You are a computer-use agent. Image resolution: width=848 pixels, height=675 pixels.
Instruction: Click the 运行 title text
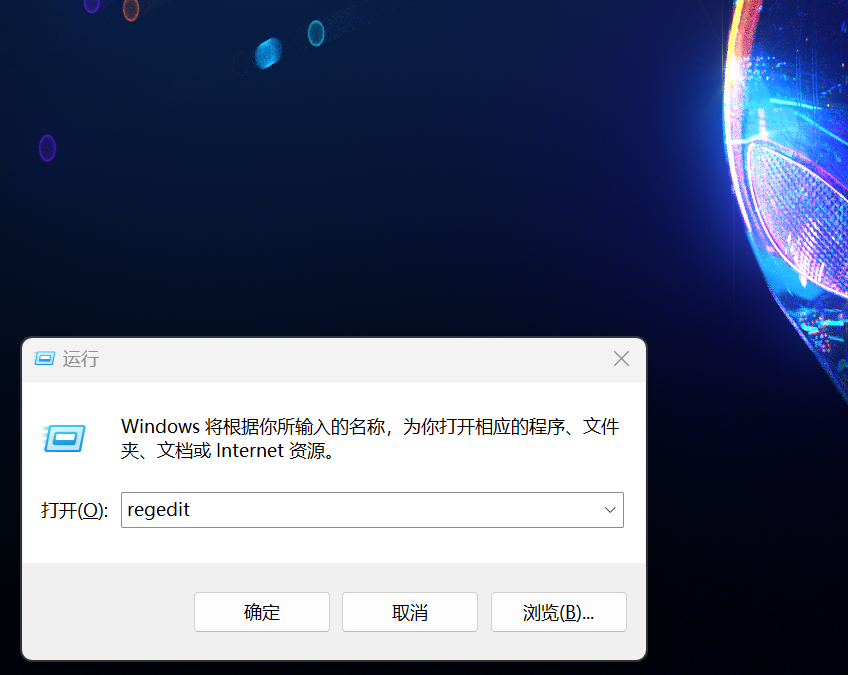pos(81,359)
